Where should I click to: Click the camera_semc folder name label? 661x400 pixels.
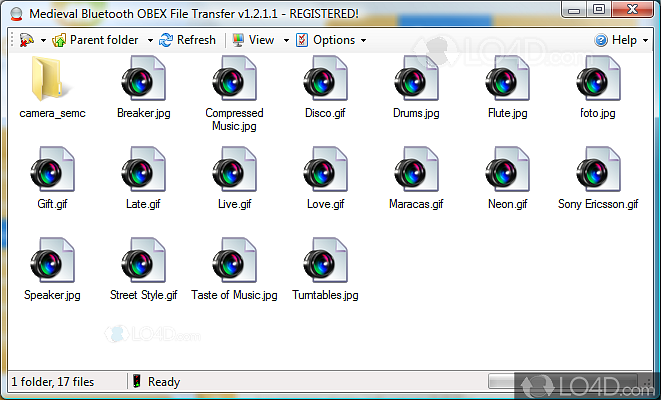click(x=52, y=113)
